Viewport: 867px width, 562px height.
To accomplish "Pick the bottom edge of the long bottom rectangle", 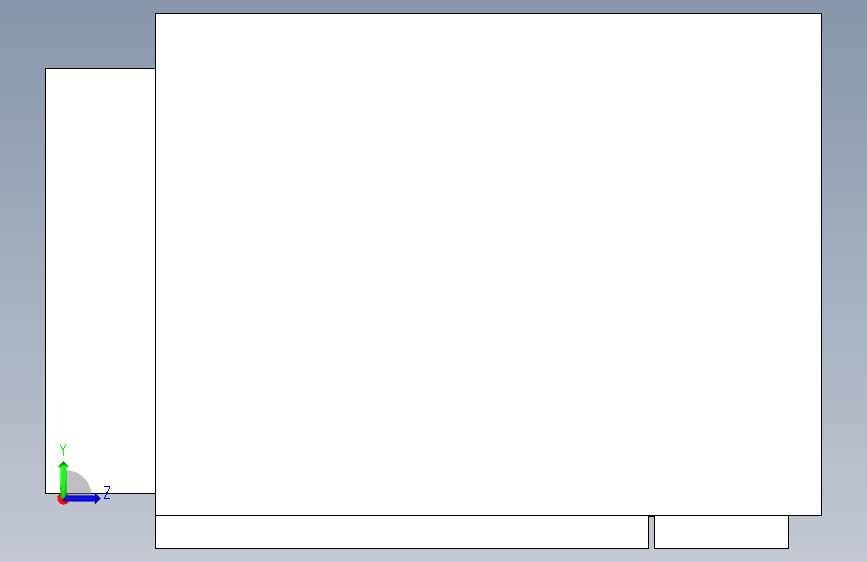I will pos(402,549).
